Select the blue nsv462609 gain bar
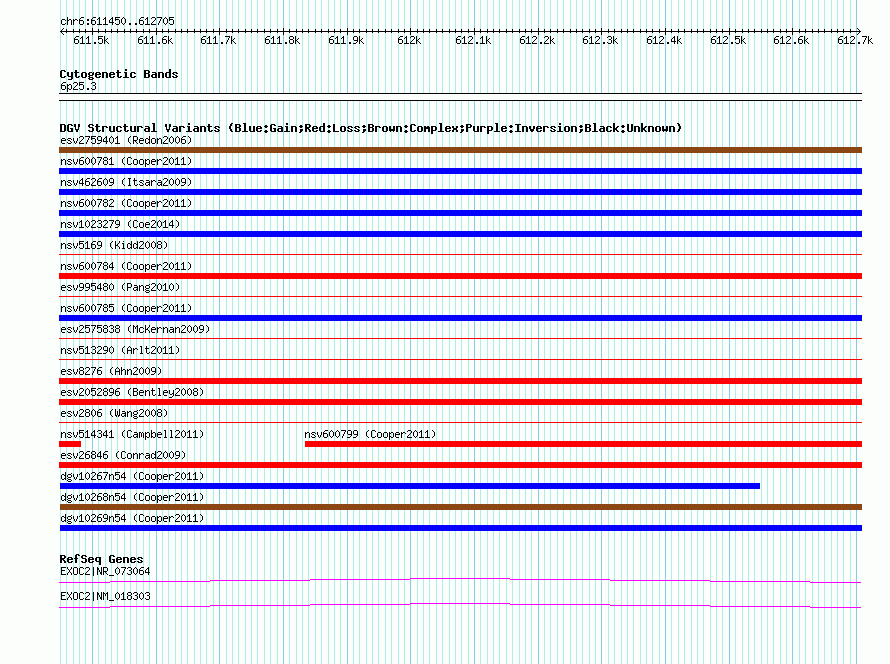The image size is (890, 664). [x=460, y=192]
